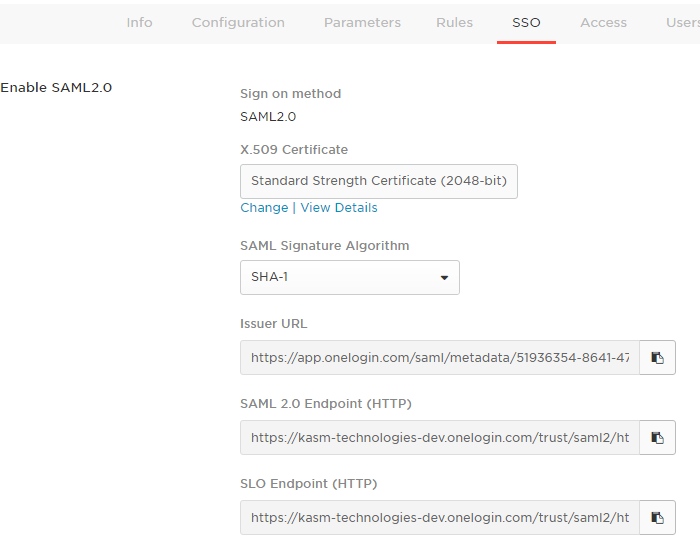Click inside the Issuer URL field

[x=439, y=357]
